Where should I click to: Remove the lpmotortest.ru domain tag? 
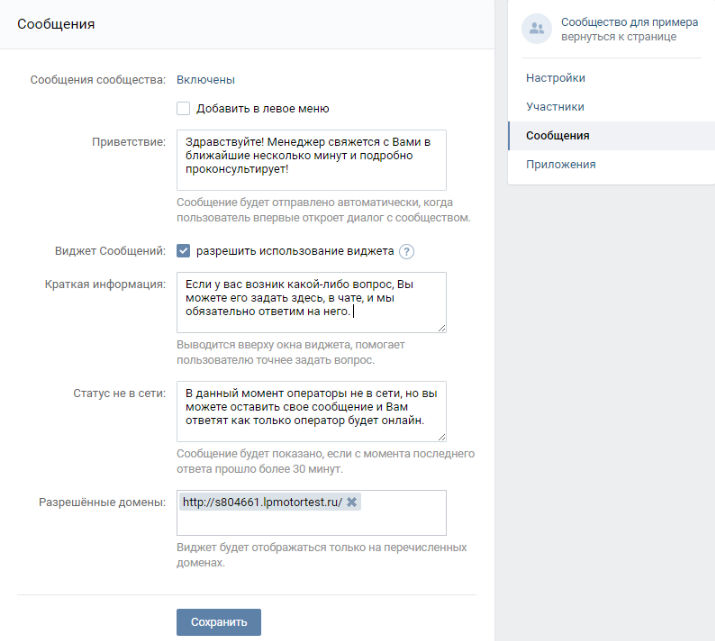click(x=352, y=502)
